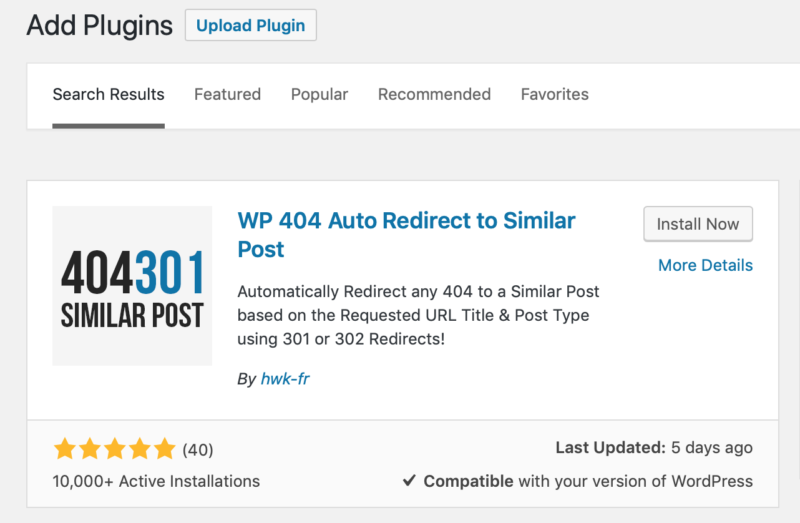The width and height of the screenshot is (800, 523).
Task: Open the Popular plugins tab
Action: pos(319,94)
